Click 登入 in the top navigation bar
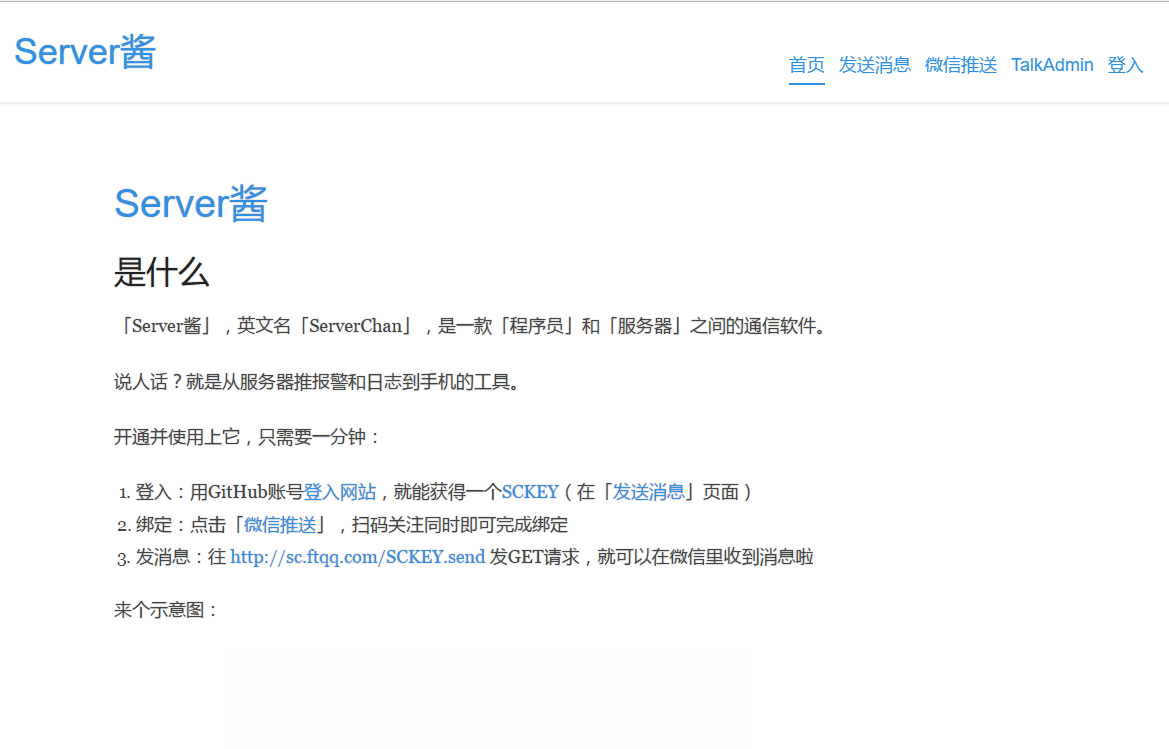The image size is (1169, 749). point(1125,64)
